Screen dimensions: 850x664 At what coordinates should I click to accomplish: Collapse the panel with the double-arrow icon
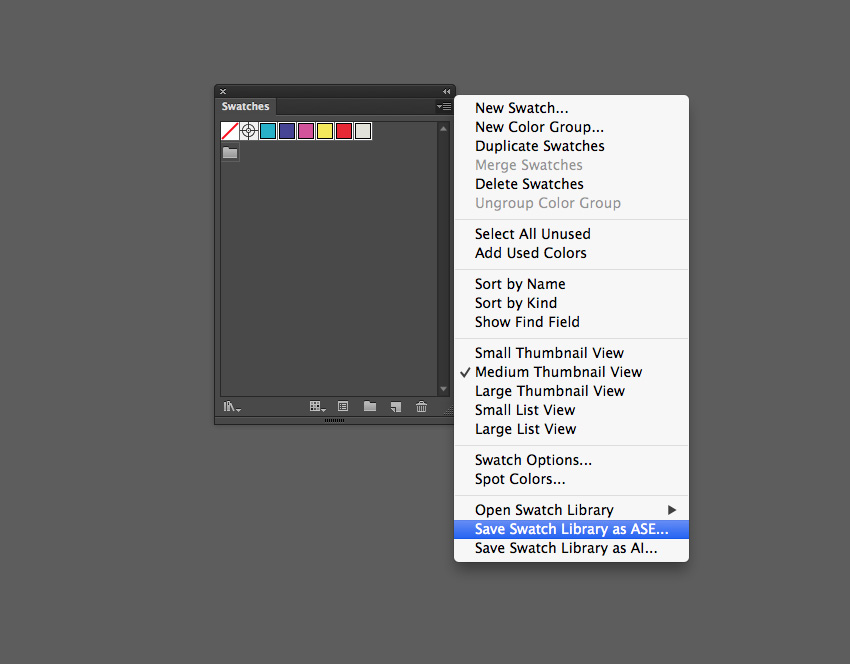click(x=446, y=92)
